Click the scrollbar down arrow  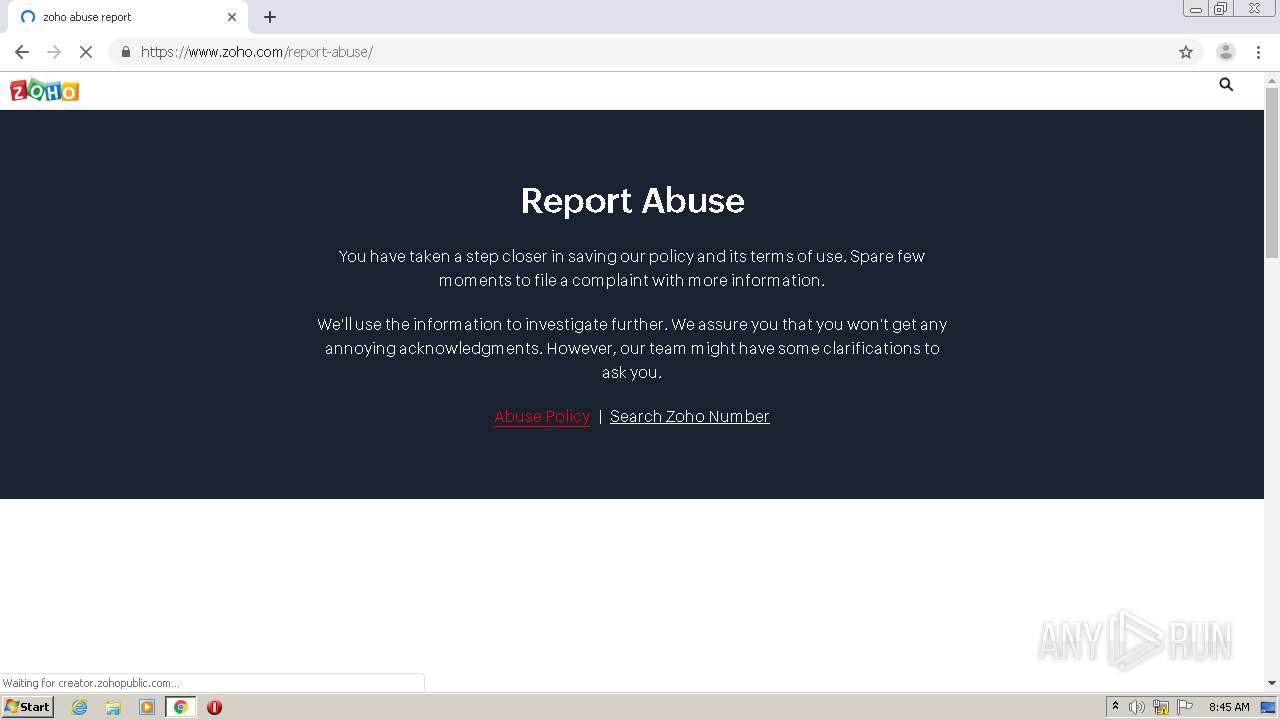click(x=1272, y=683)
